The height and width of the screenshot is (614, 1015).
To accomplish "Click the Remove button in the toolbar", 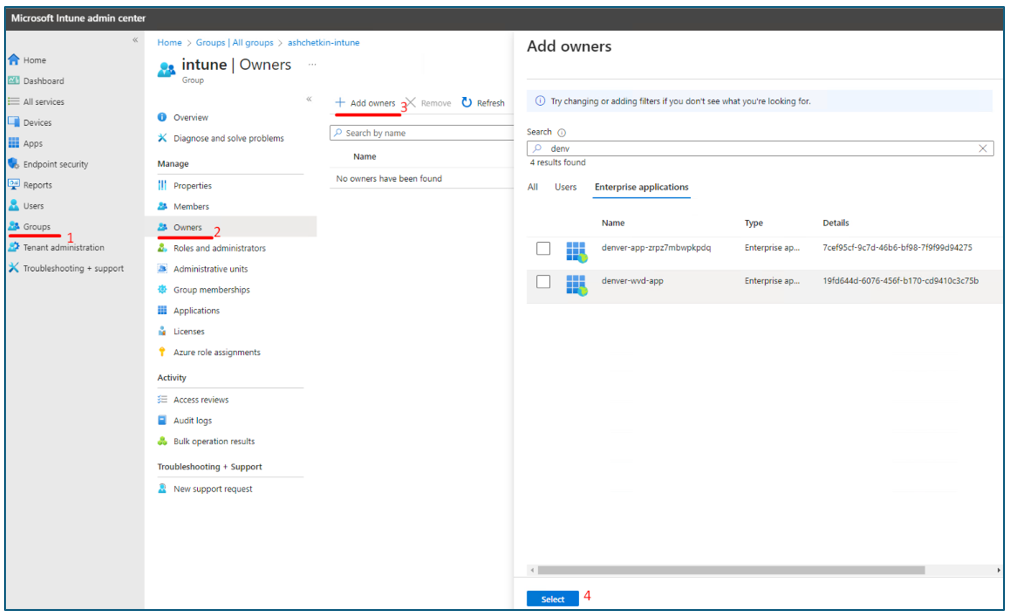I will (429, 103).
